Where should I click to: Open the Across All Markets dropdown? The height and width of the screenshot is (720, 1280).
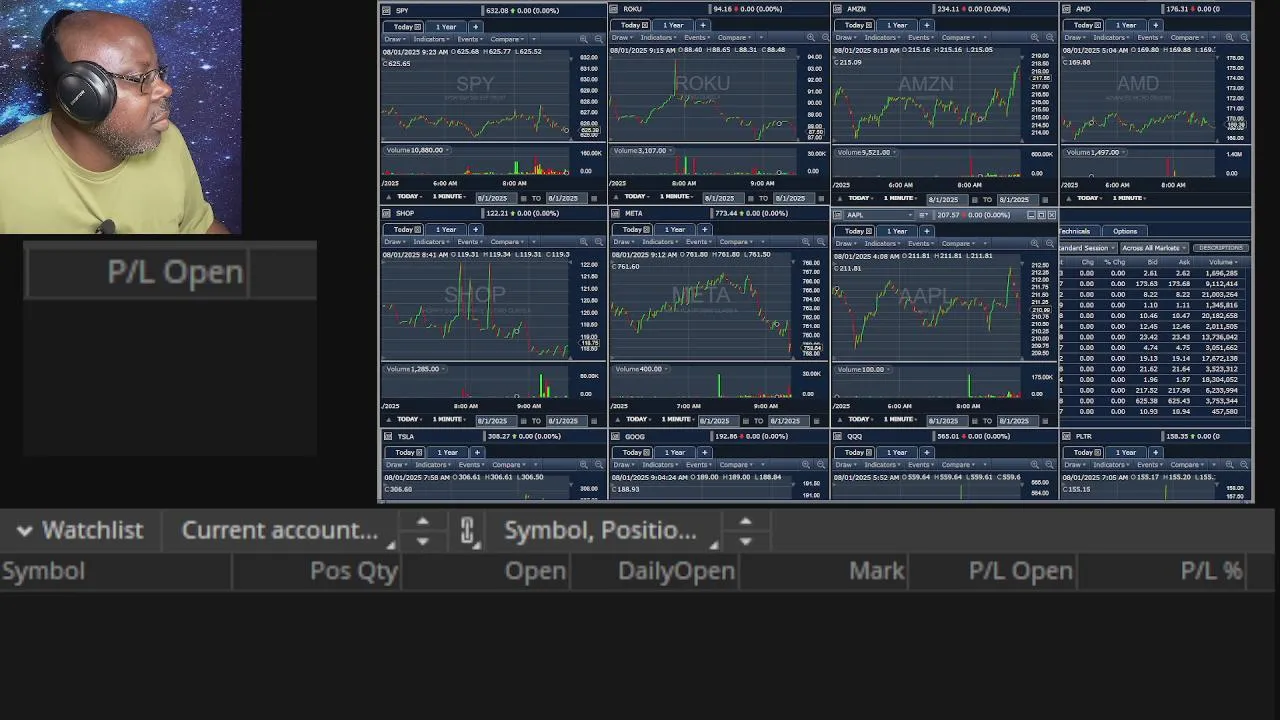[1155, 248]
